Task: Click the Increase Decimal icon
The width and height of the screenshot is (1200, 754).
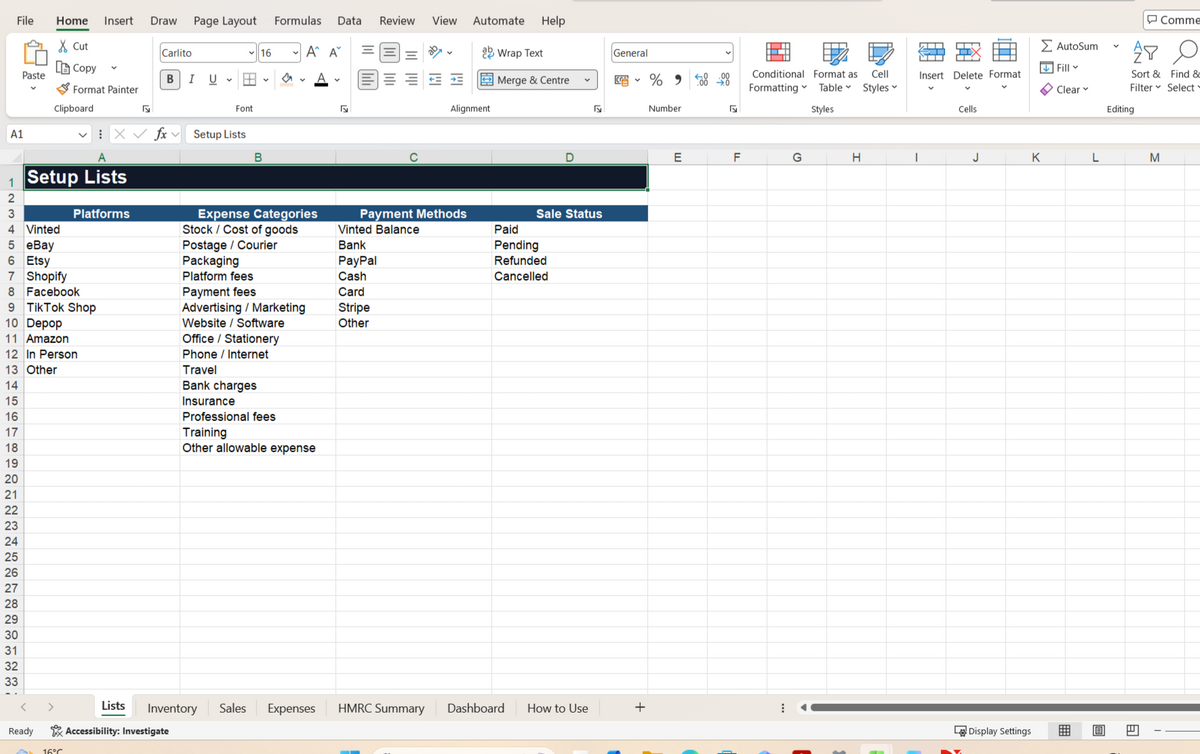Action: tap(702, 80)
